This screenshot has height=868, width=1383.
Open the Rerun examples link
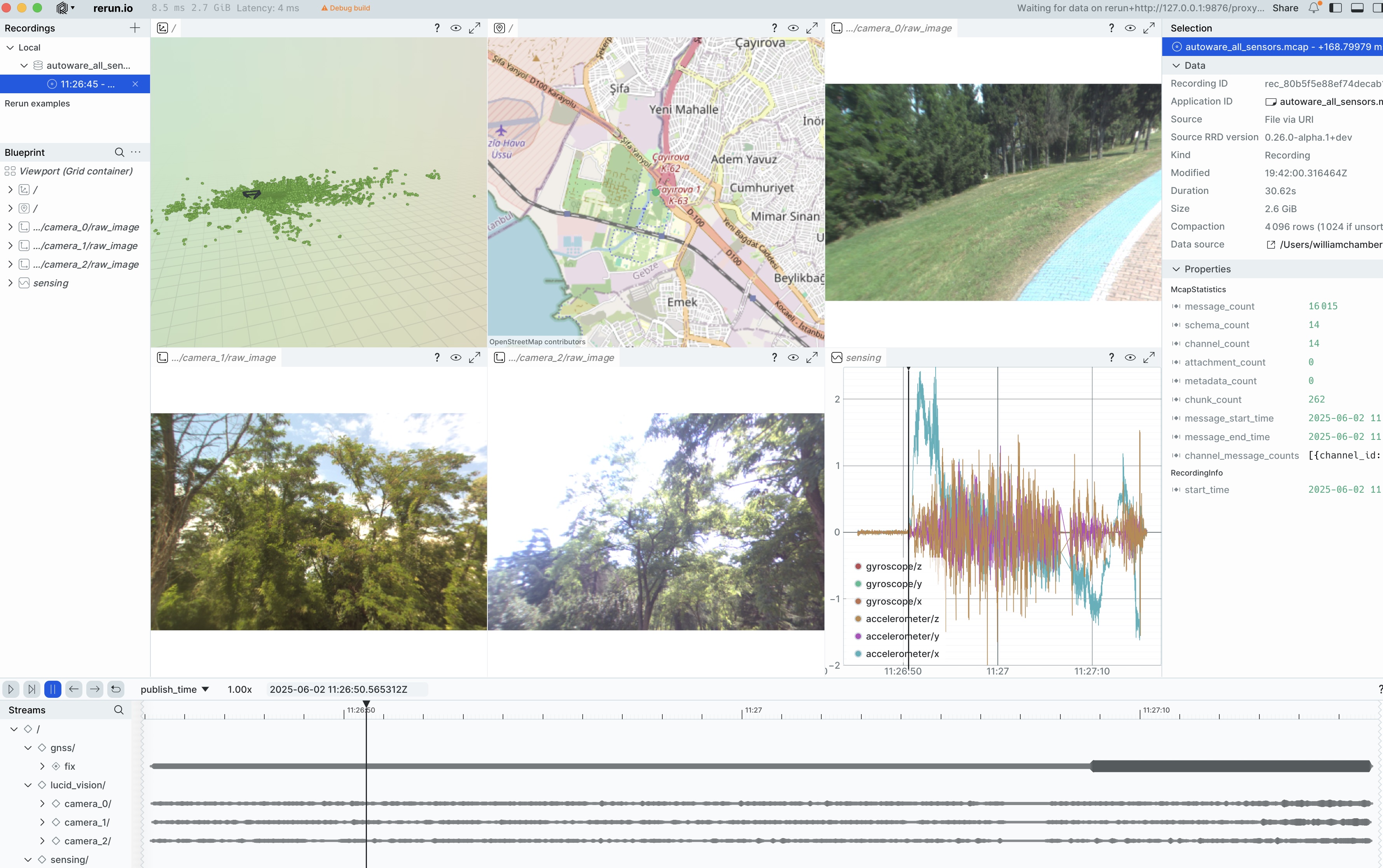coord(37,103)
